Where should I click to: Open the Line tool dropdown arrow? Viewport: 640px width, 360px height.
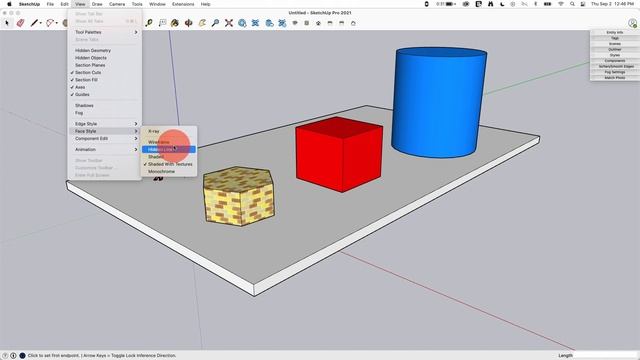[x=40, y=23]
